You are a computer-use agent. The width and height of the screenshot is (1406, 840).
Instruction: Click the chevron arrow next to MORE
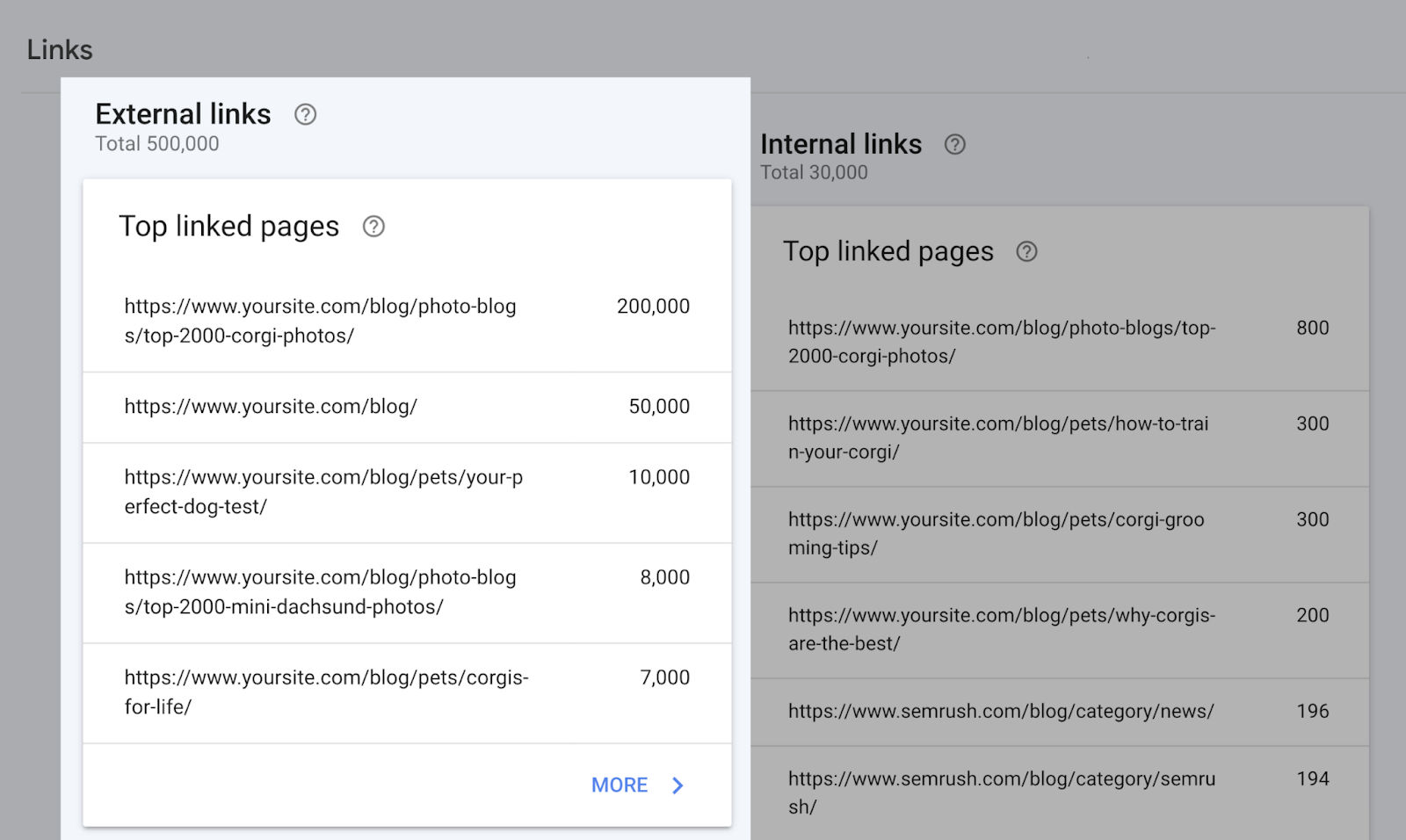[678, 786]
